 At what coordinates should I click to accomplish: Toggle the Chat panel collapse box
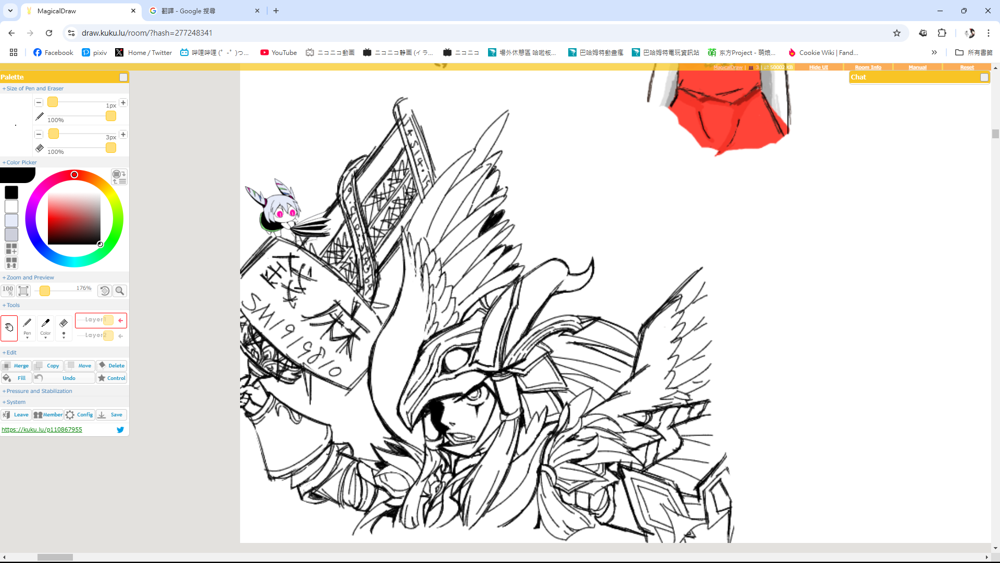(x=984, y=77)
